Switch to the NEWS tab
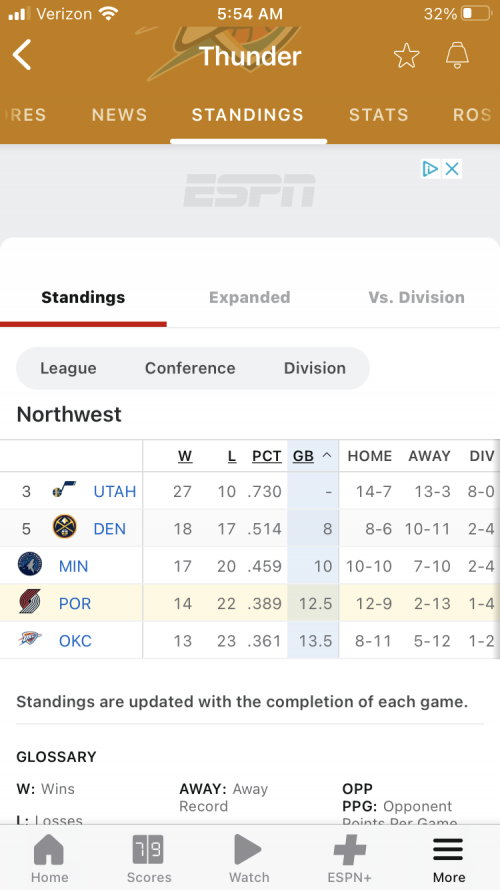Screen dimensions: 500x890 [120, 115]
